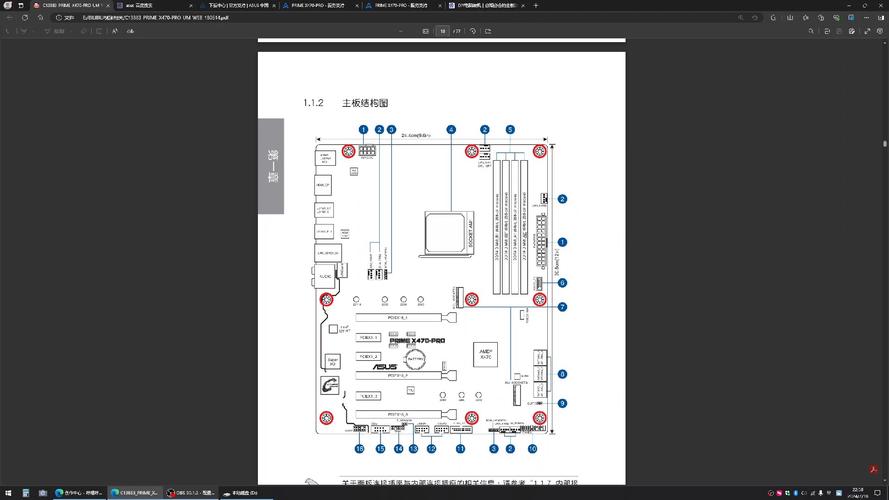889x500 pixels.
Task: Click the microphone tray icon
Action: (820, 493)
